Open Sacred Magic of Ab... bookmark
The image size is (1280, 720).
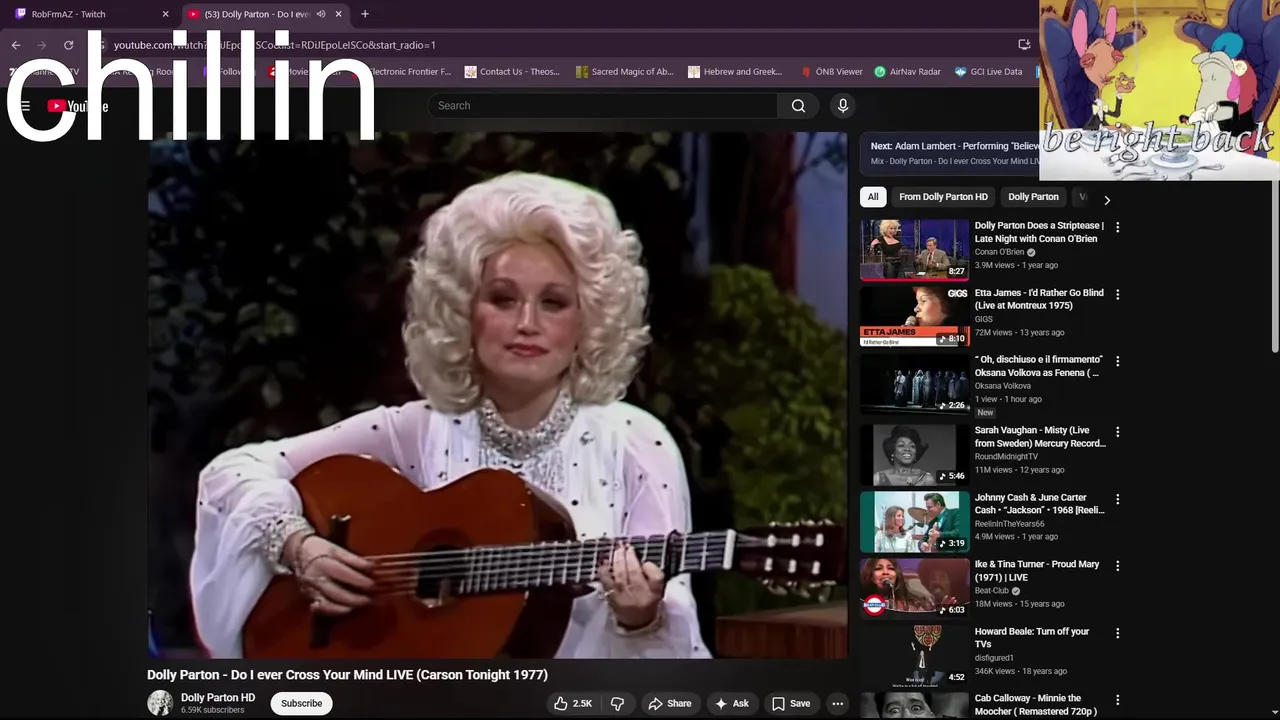pyautogui.click(x=625, y=72)
